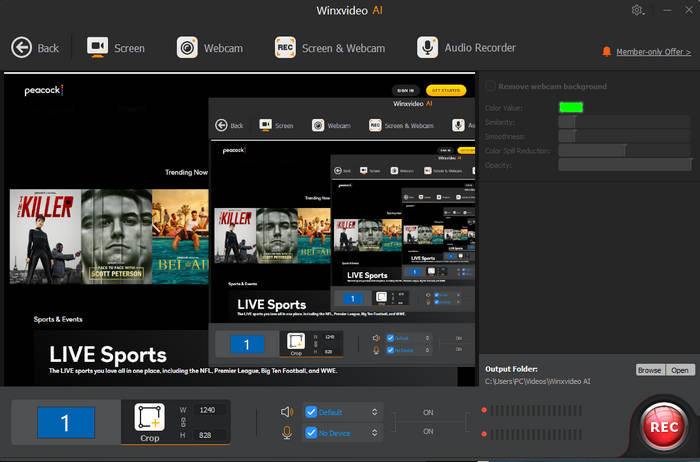Click Browse for output folder
This screenshot has width=700, height=462.
coord(650,370)
